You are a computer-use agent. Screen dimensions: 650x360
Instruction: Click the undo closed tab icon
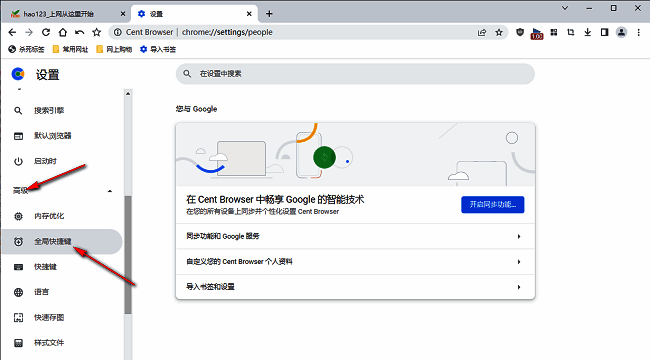click(x=80, y=32)
